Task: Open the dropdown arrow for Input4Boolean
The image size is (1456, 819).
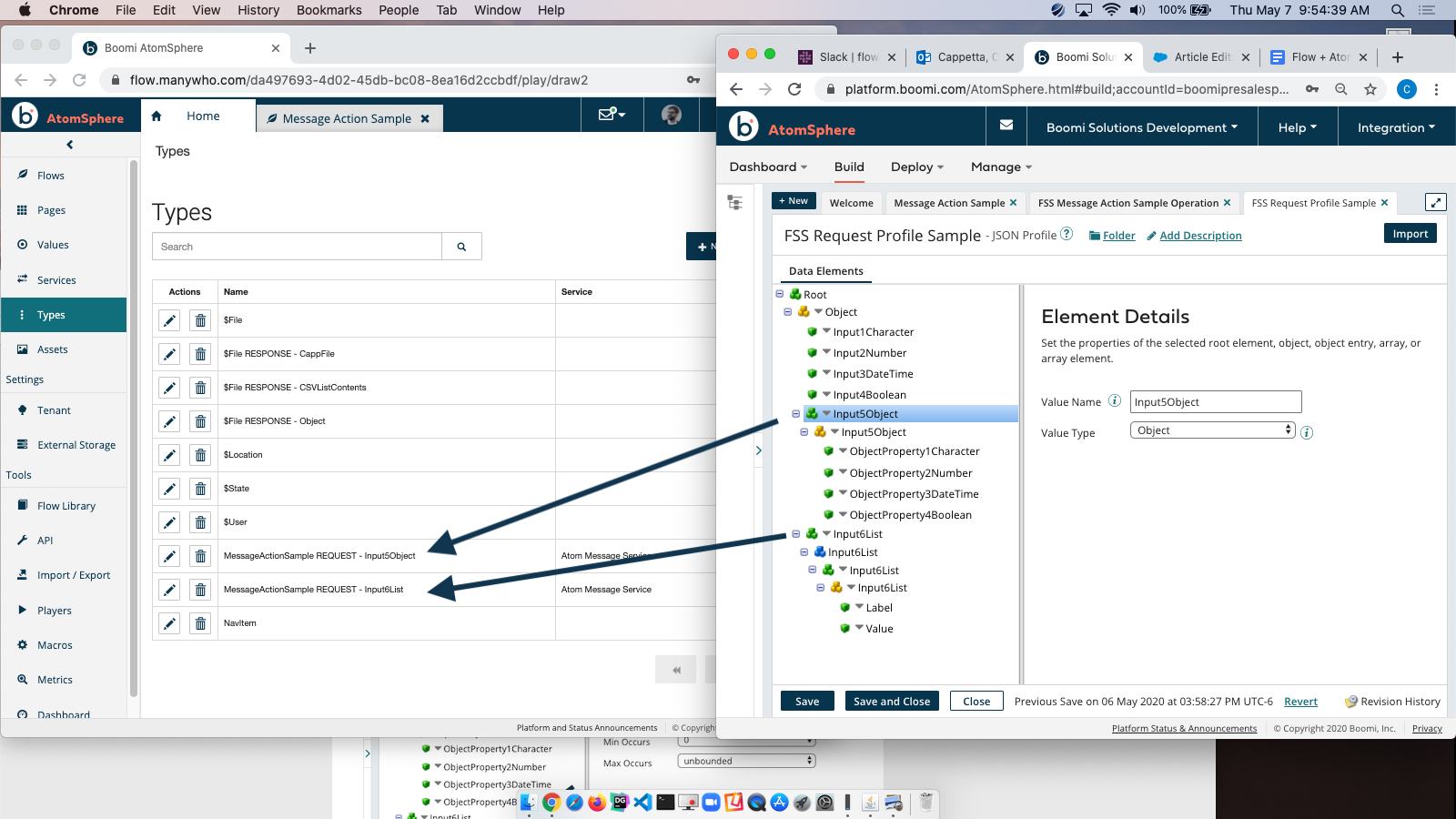Action: pyautogui.click(x=826, y=393)
